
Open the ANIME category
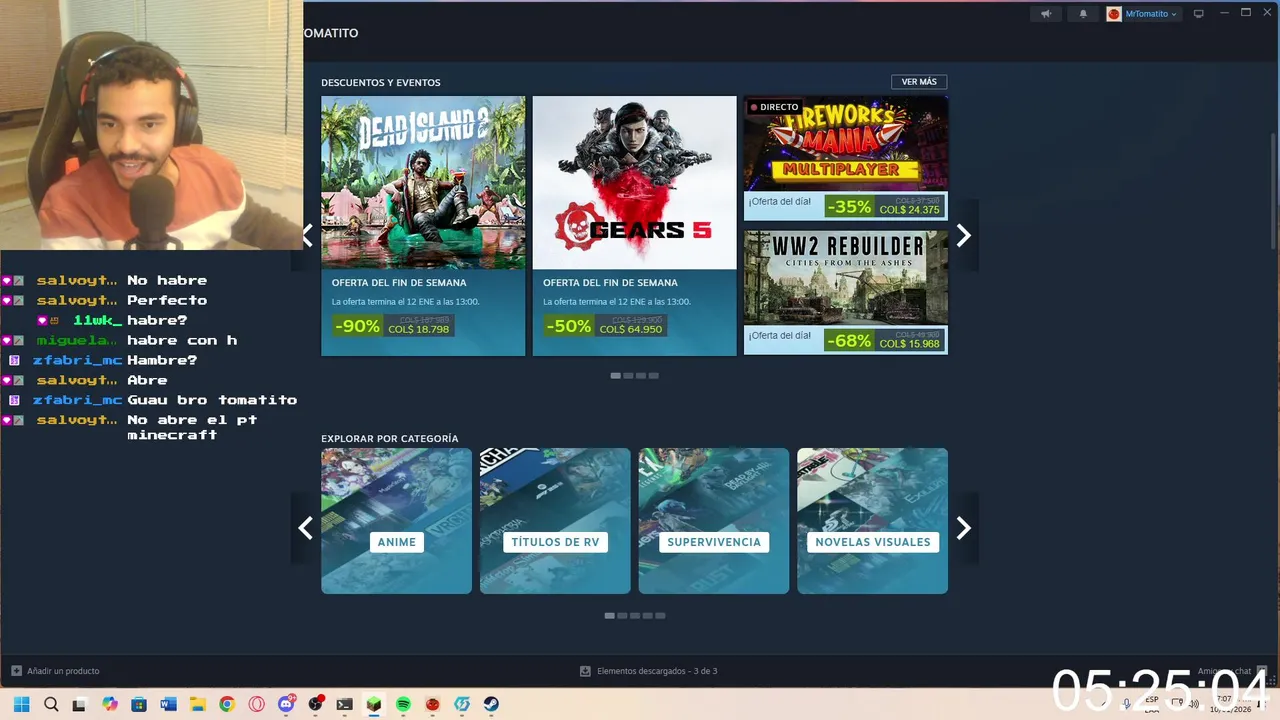click(396, 521)
